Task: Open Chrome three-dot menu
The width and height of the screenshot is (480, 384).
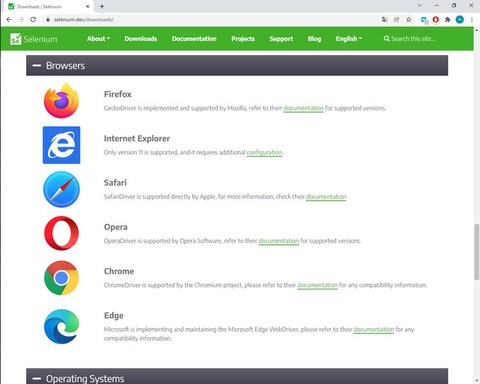Action: pos(472,20)
